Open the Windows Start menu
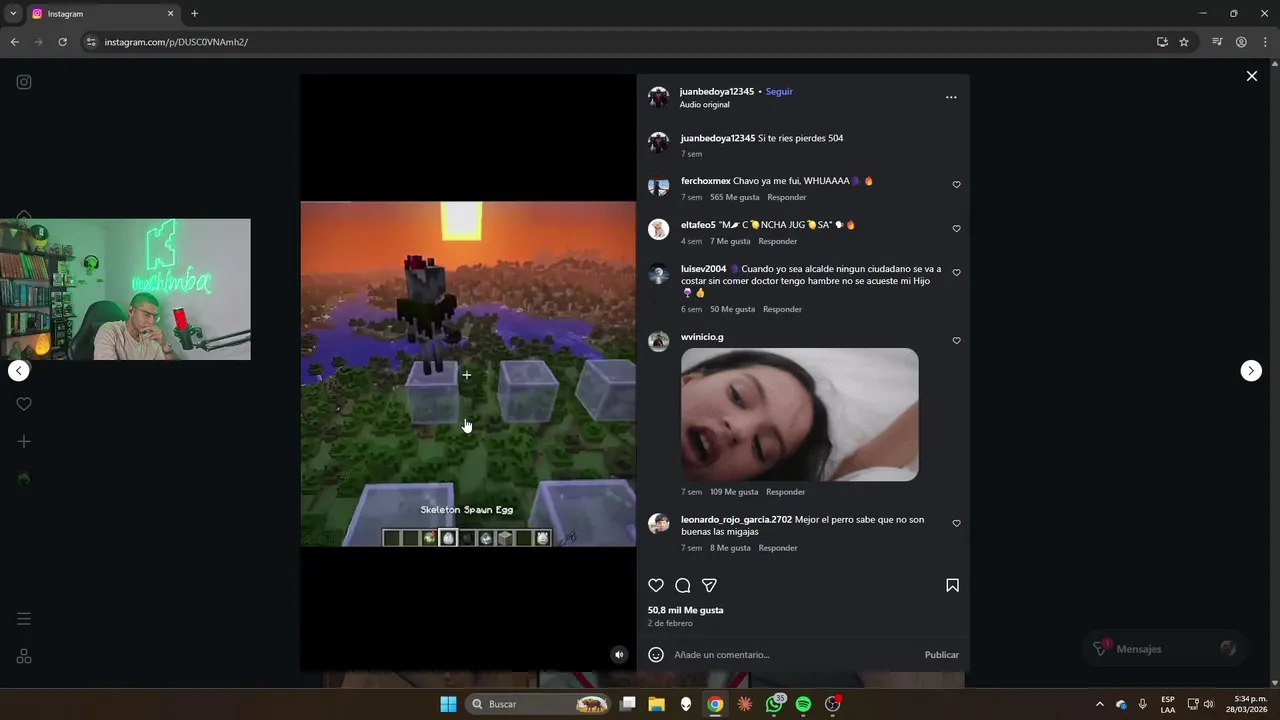 448,704
